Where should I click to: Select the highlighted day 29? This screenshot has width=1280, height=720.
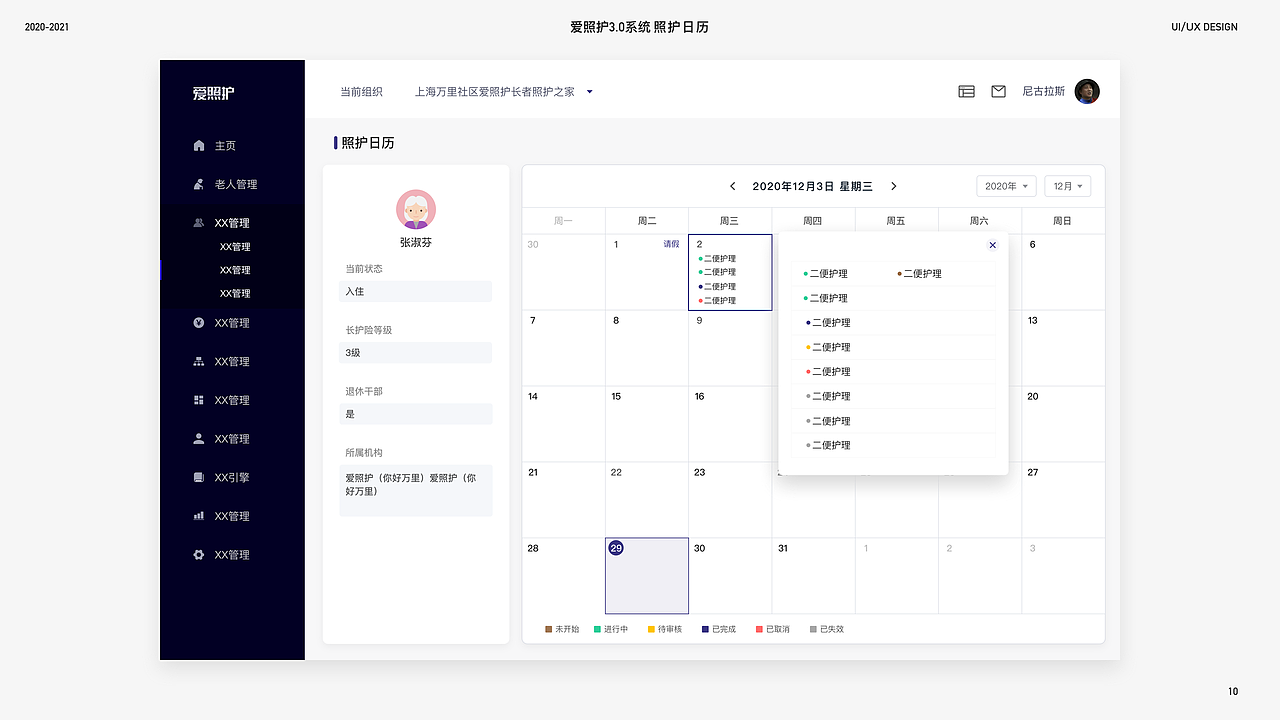[x=647, y=576]
